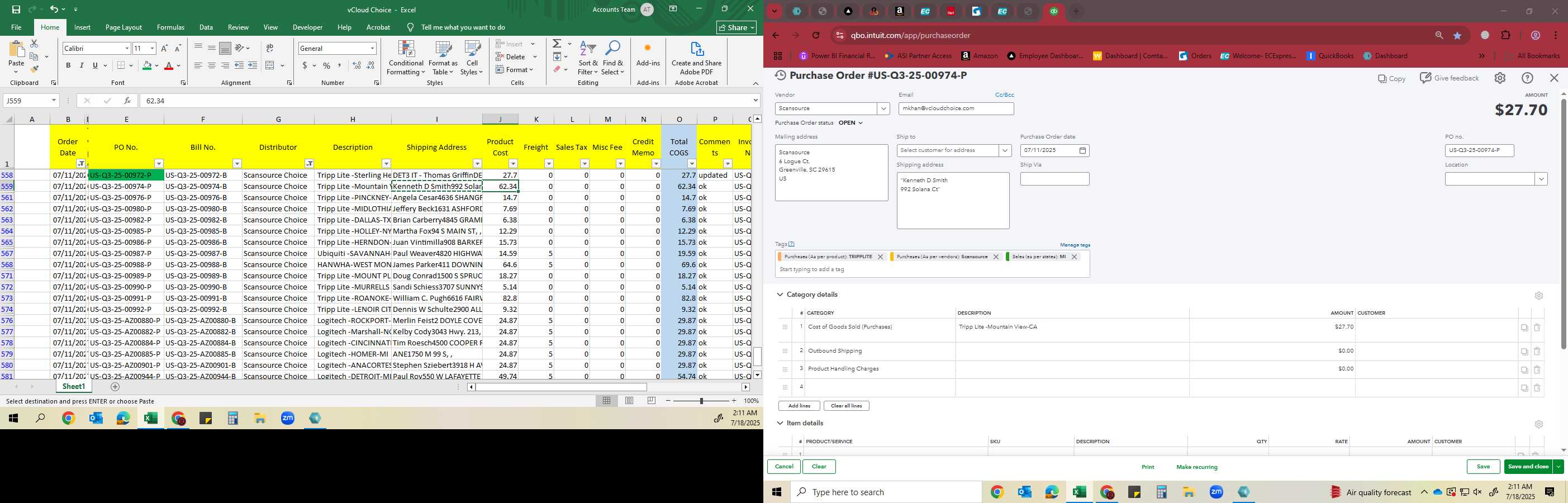Screen dimensions: 1568x503
Task: Add a new sheet with plus icon
Action: click(115, 387)
